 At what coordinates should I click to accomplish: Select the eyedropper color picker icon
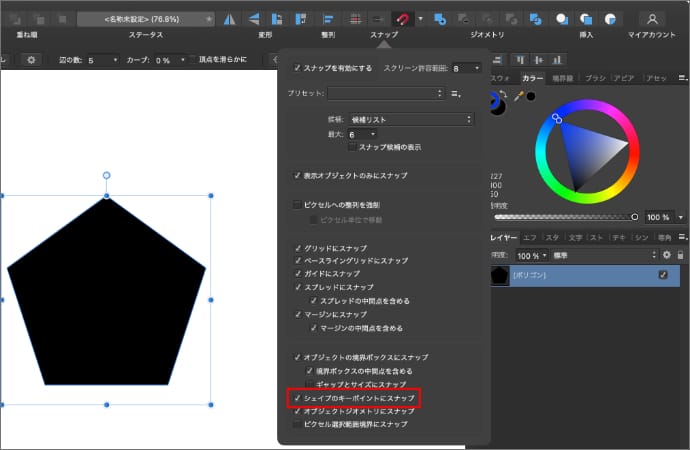pyautogui.click(x=519, y=96)
